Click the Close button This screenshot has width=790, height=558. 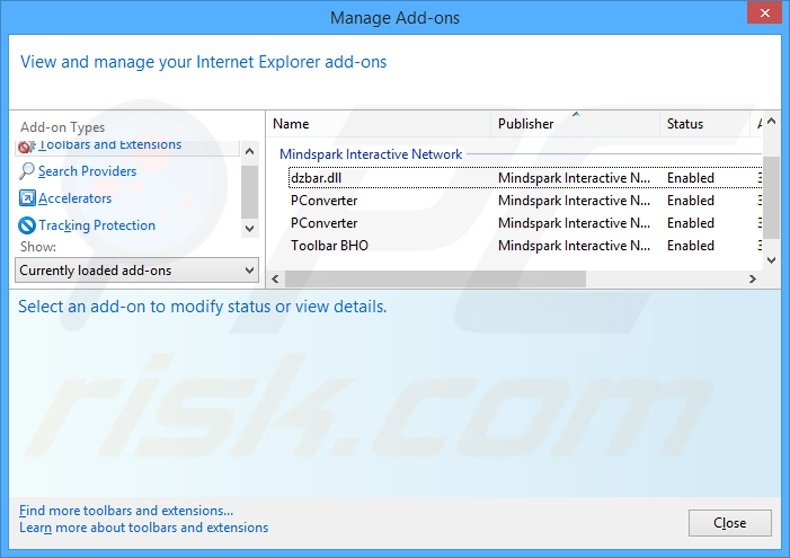pos(730,523)
